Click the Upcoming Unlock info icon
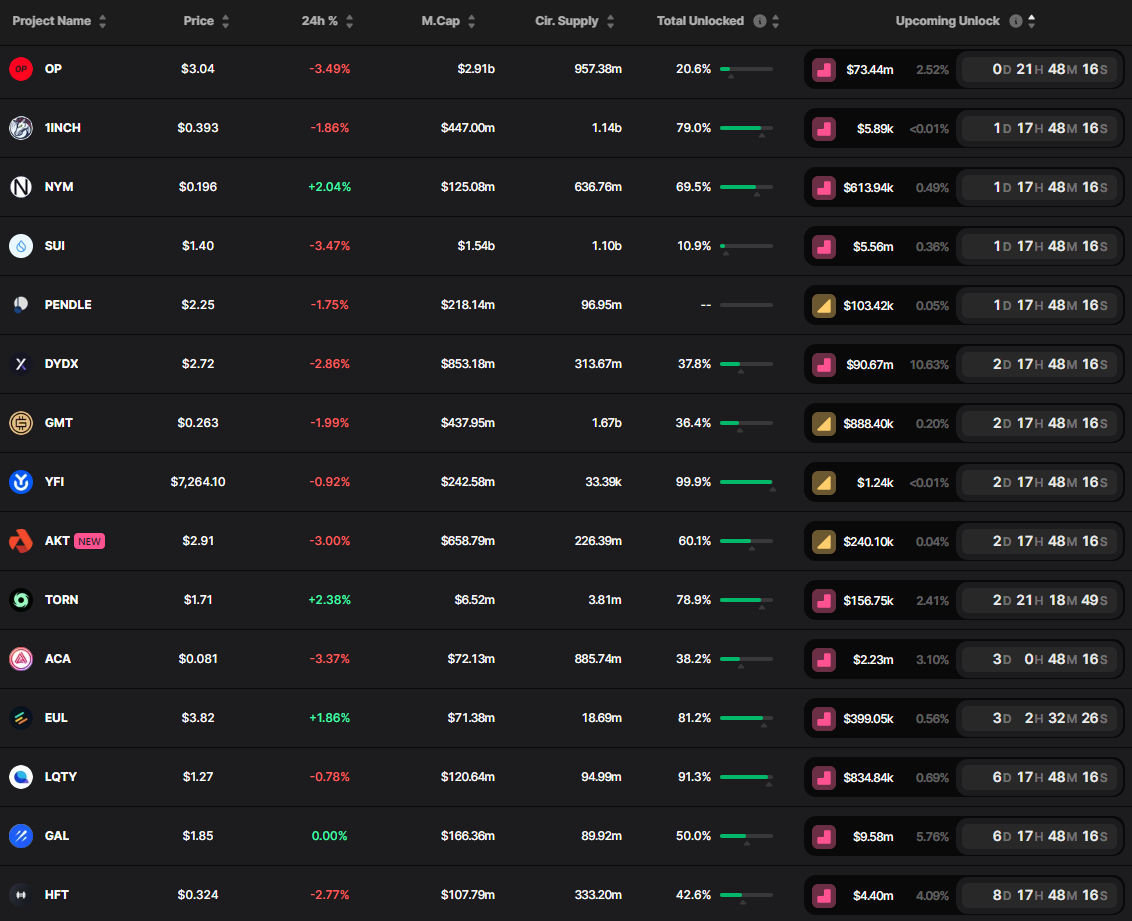This screenshot has height=921, width=1132. tap(1016, 21)
